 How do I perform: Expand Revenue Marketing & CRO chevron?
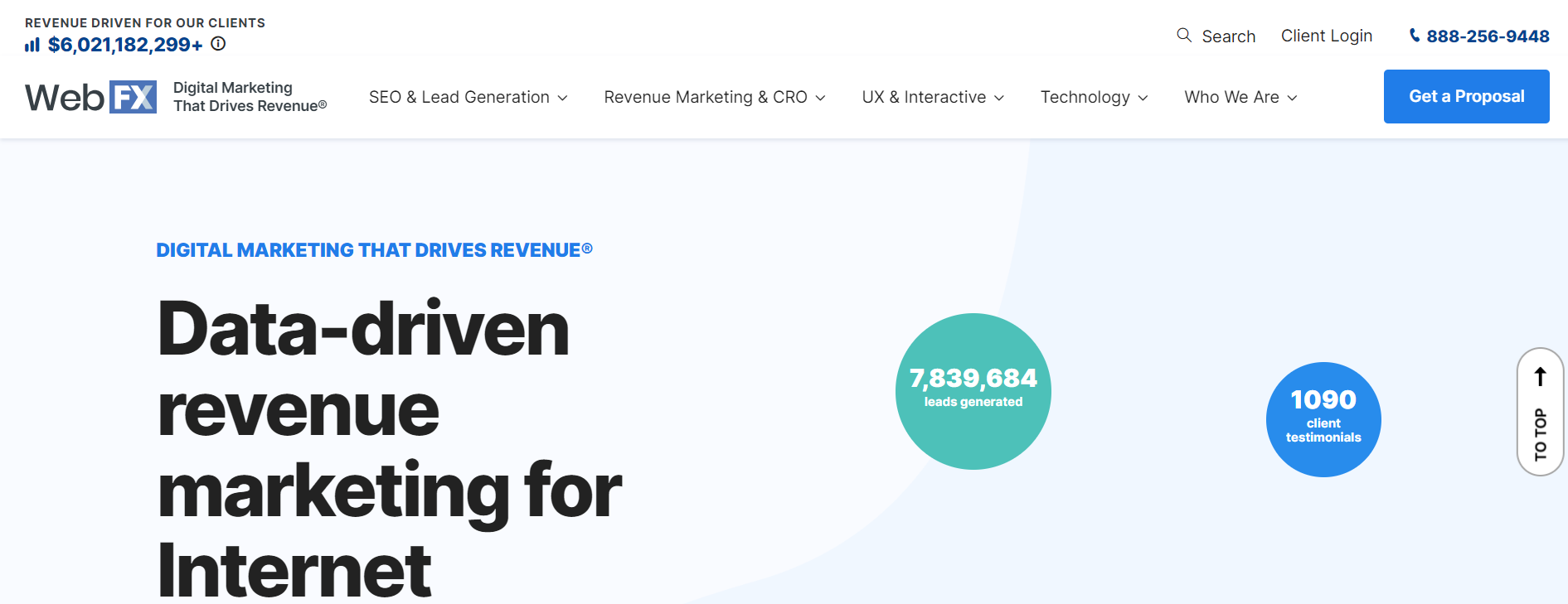(x=820, y=98)
